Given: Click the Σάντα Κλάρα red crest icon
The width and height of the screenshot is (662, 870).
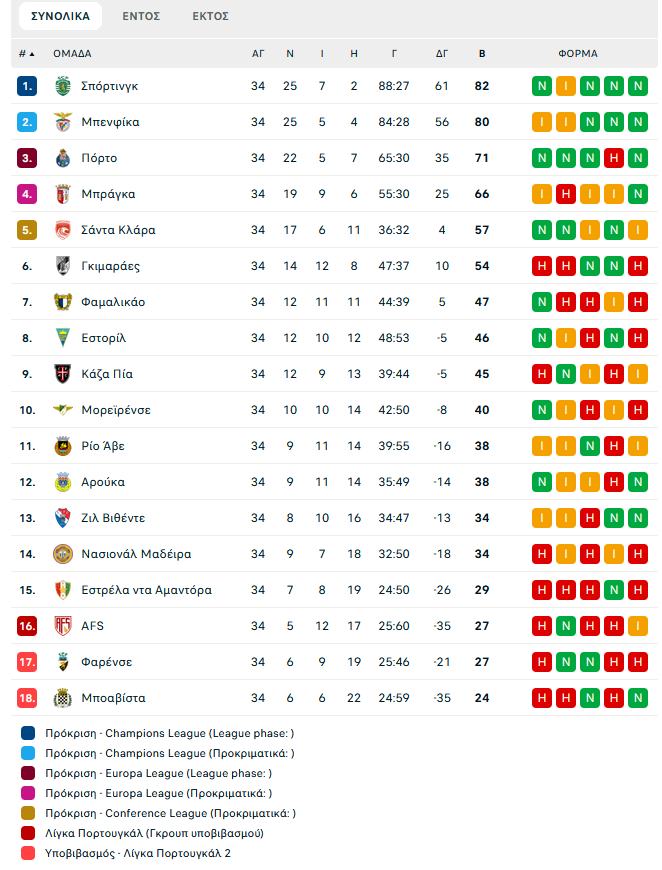Looking at the screenshot, I should 63,230.
